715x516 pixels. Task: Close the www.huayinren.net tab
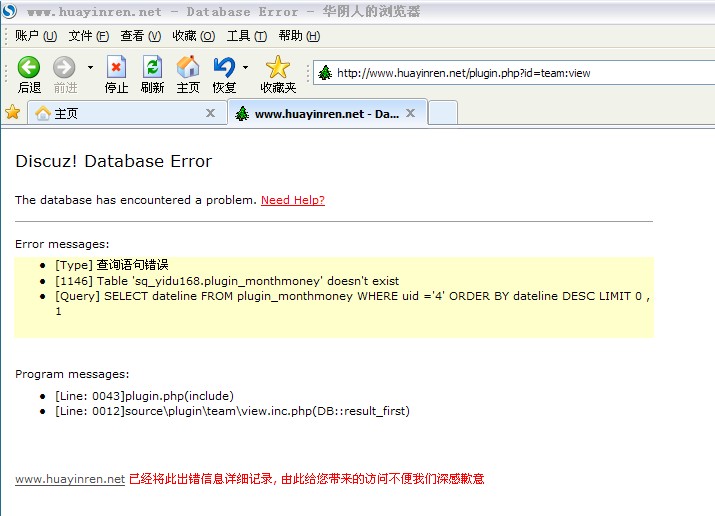point(410,113)
